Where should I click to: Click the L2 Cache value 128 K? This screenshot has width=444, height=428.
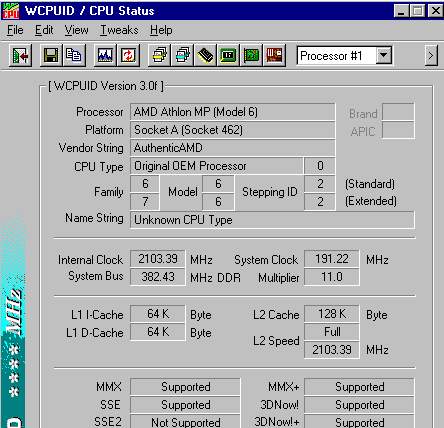332,314
